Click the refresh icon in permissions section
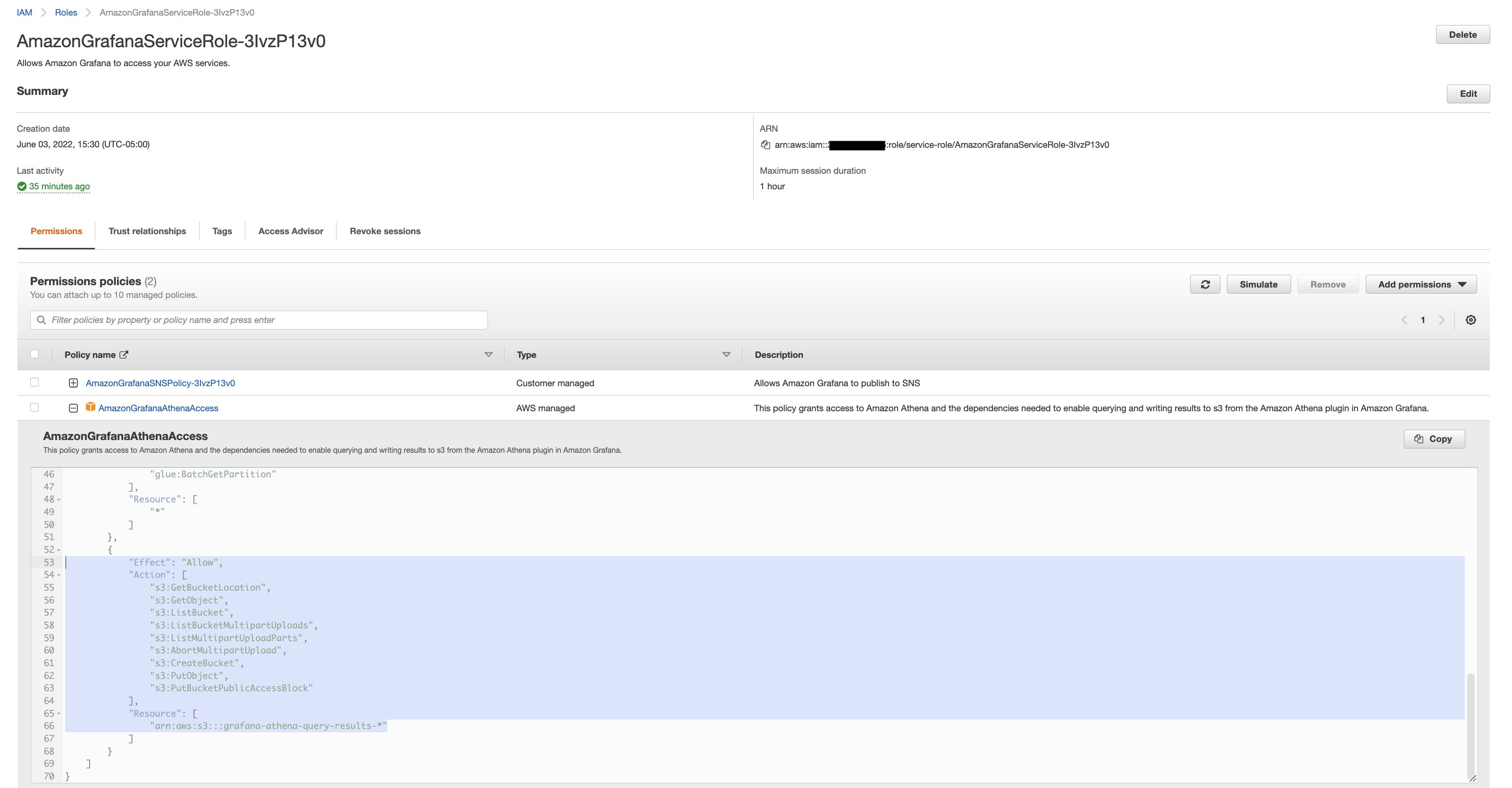1512x788 pixels. coord(1204,284)
